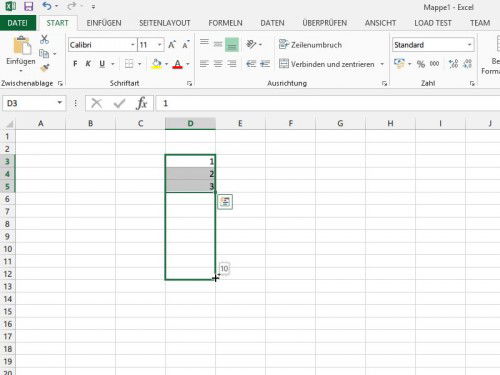Align cell content to the top
This screenshot has width=500, height=375.
click(x=204, y=43)
